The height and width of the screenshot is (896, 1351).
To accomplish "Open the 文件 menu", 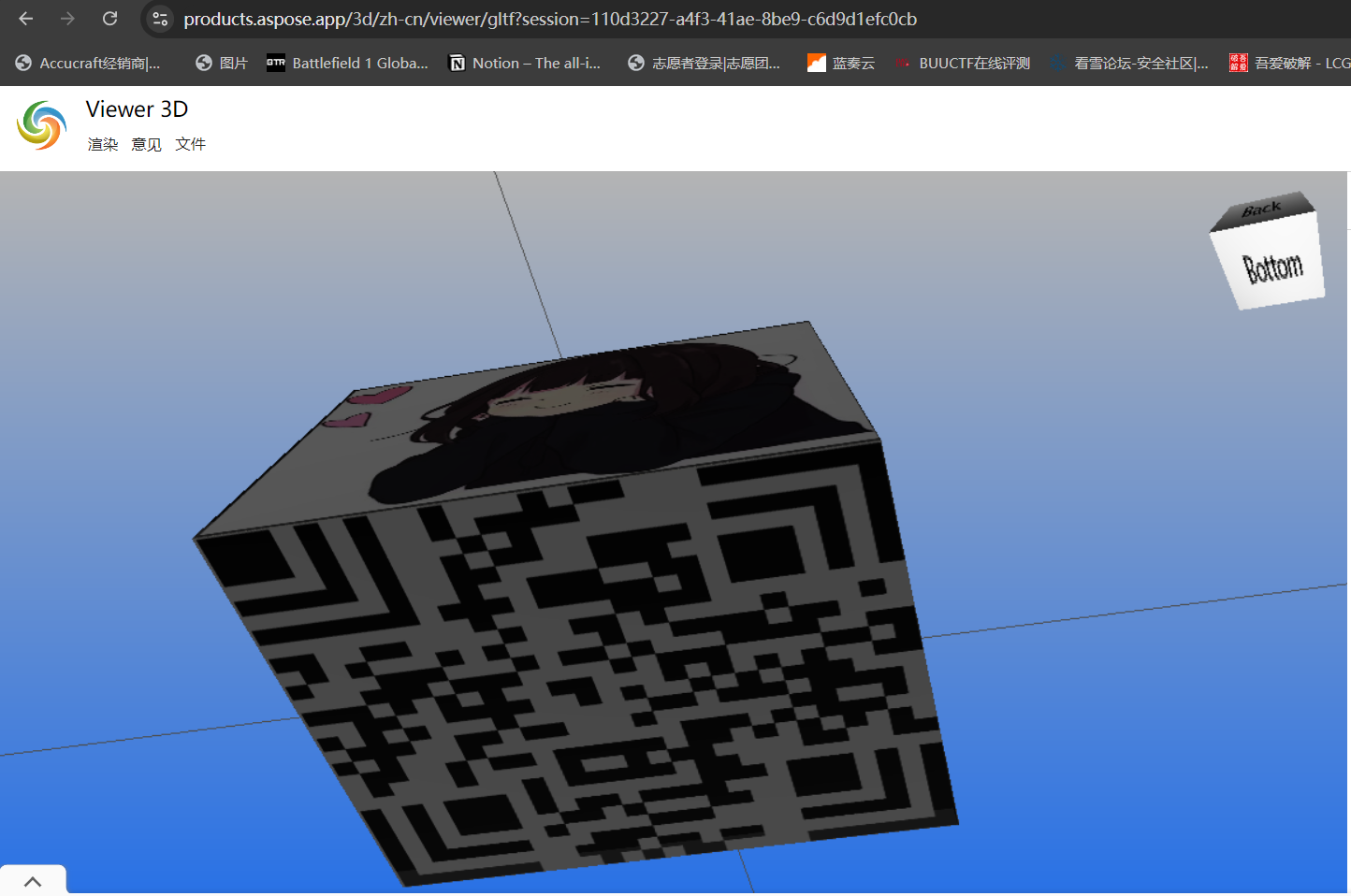I will (190, 144).
